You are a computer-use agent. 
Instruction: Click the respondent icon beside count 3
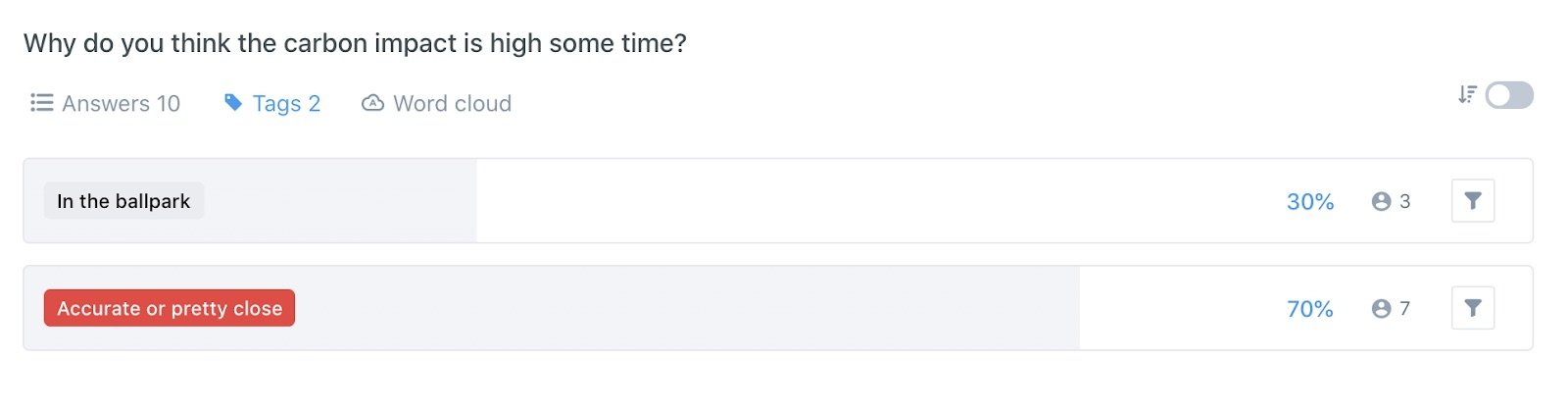[x=1381, y=201]
